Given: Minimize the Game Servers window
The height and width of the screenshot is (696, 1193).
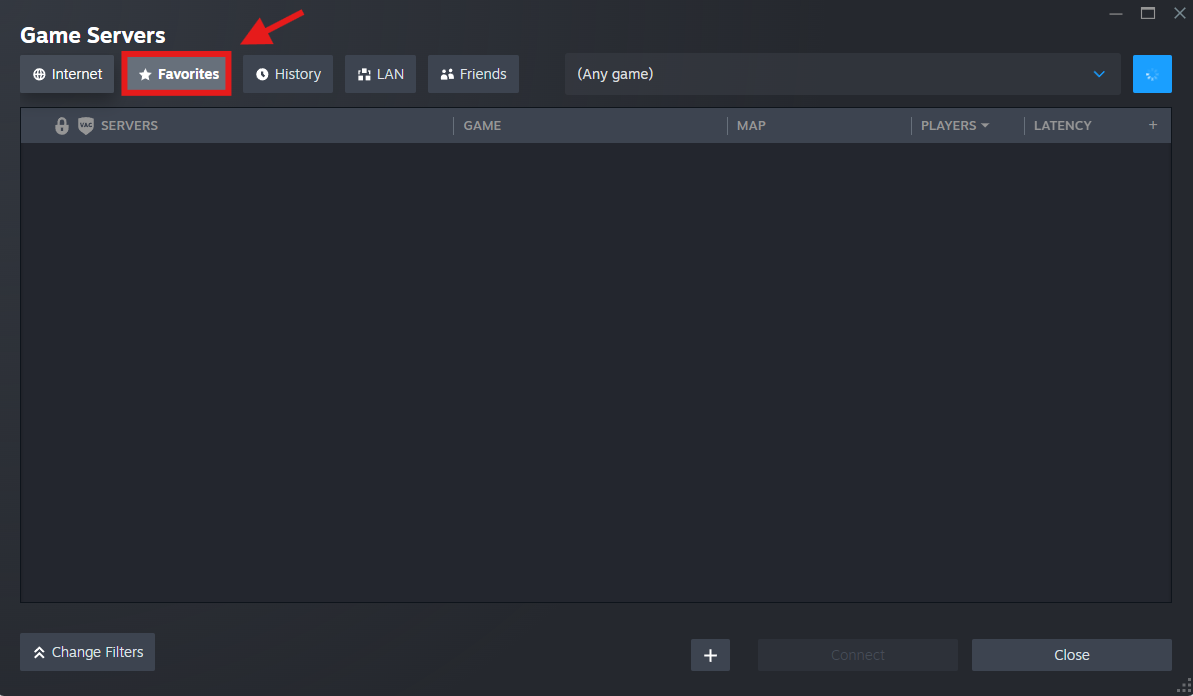Looking at the screenshot, I should (x=1115, y=13).
